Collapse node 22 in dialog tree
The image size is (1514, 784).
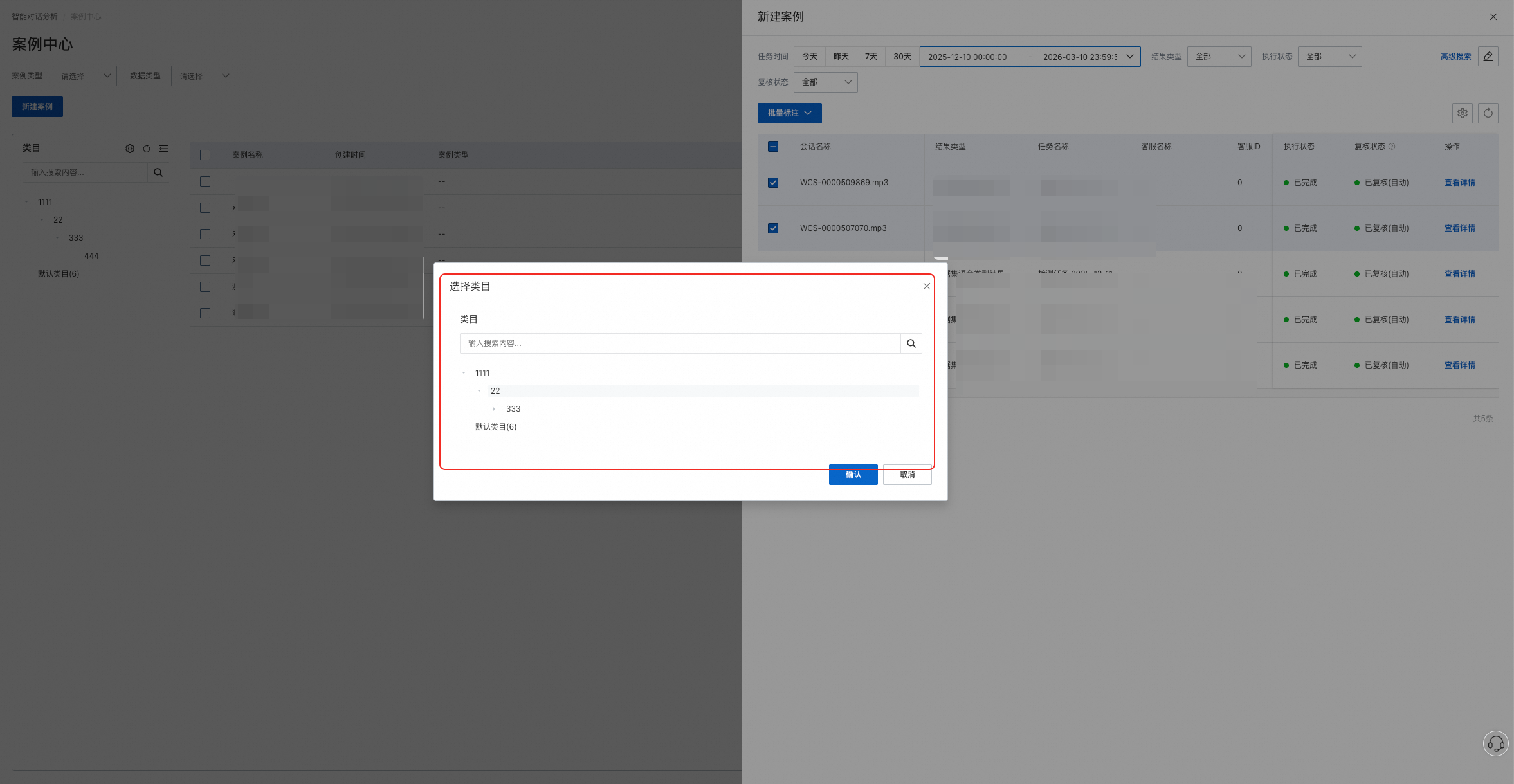pyautogui.click(x=479, y=391)
